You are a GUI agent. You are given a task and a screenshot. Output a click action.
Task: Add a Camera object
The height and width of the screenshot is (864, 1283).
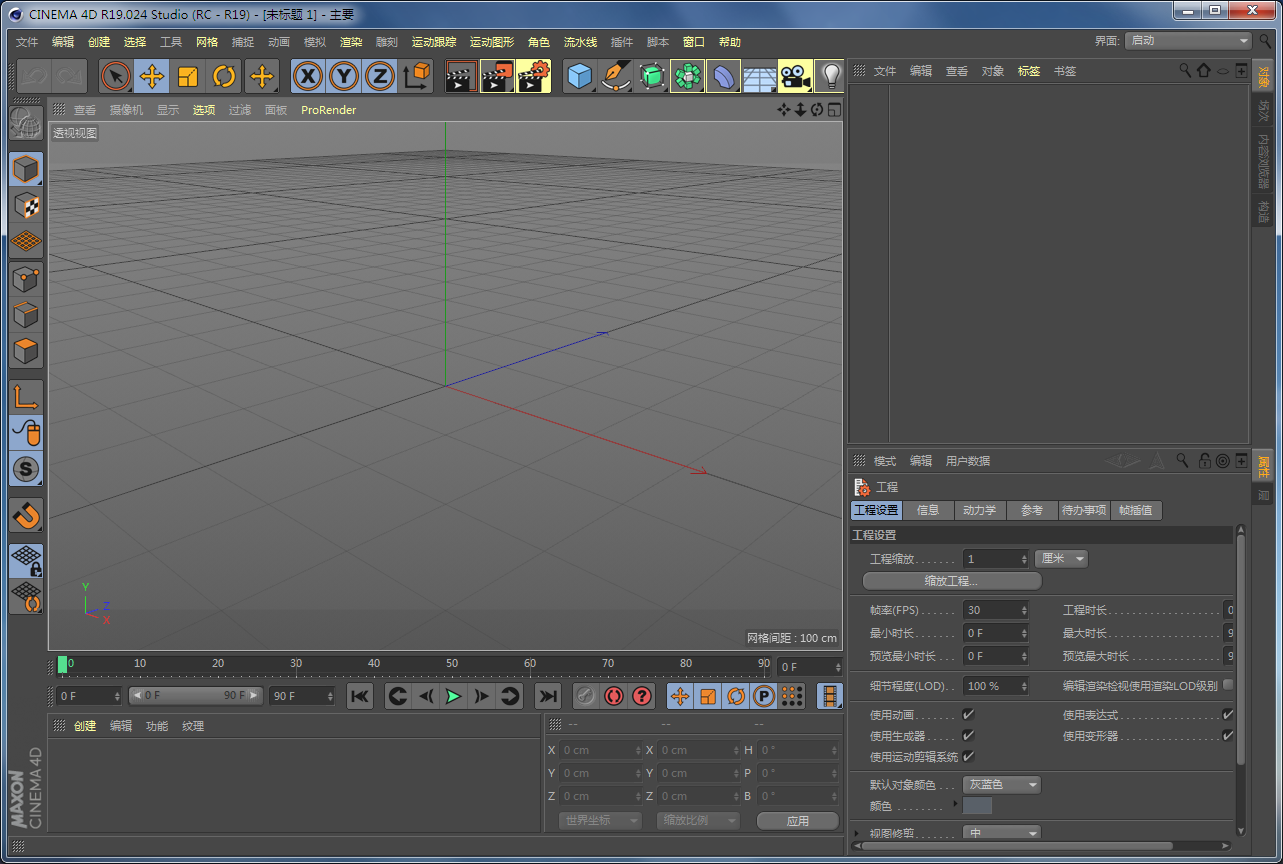794,76
